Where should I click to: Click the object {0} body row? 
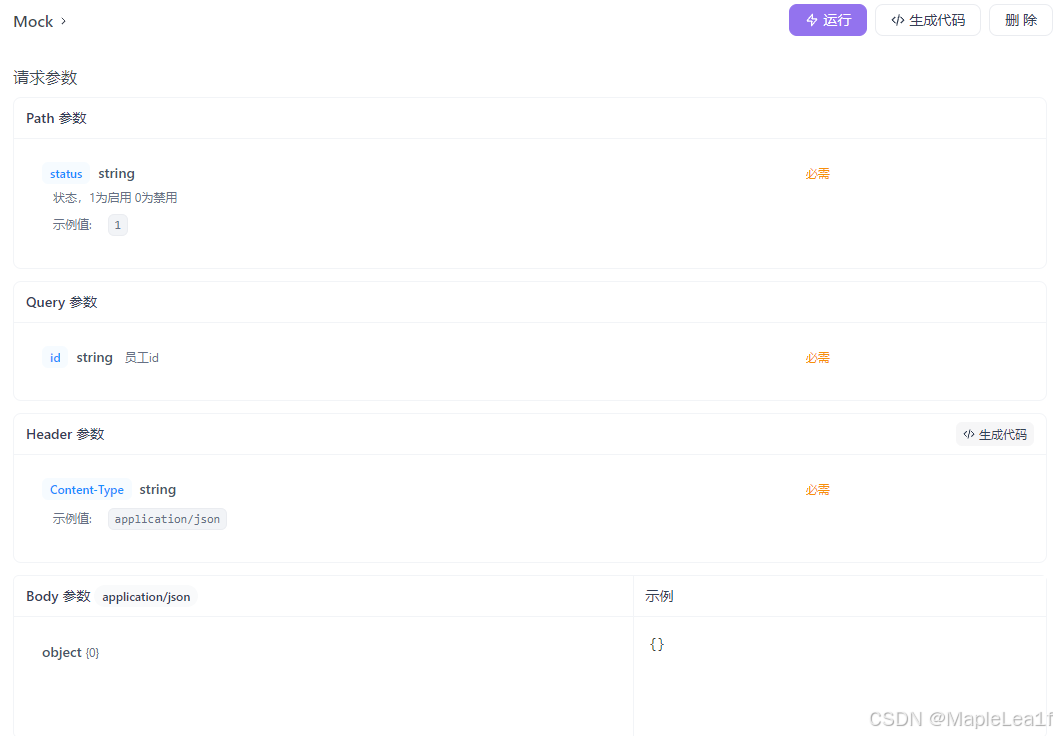click(x=71, y=652)
